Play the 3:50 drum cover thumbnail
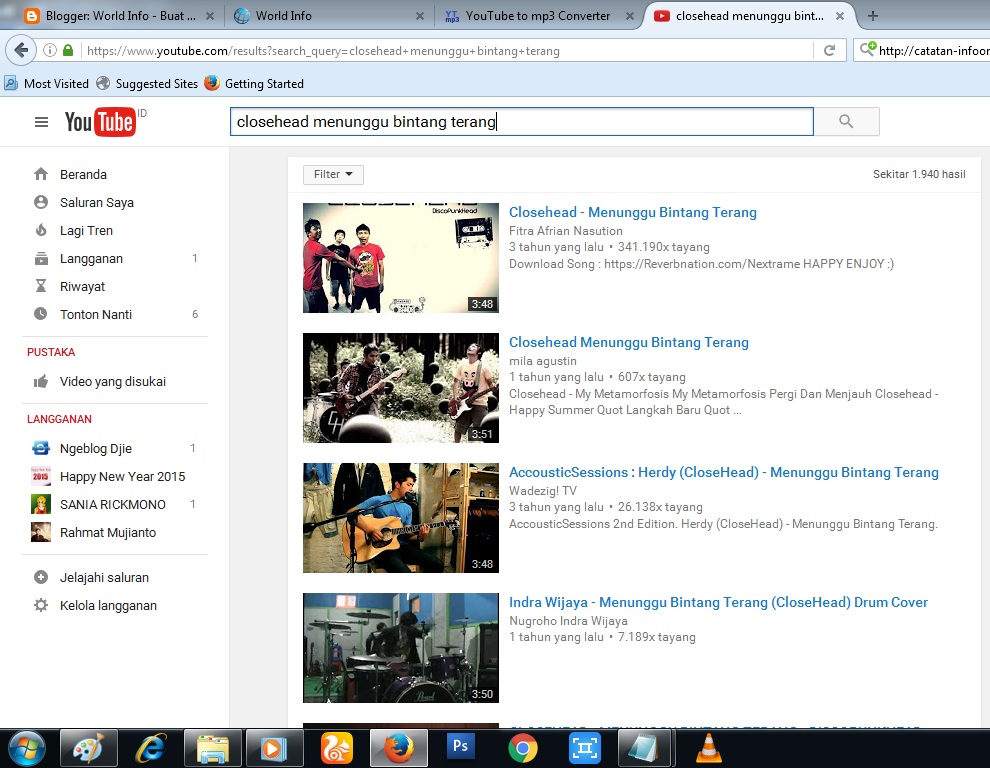This screenshot has width=990, height=768. [401, 648]
